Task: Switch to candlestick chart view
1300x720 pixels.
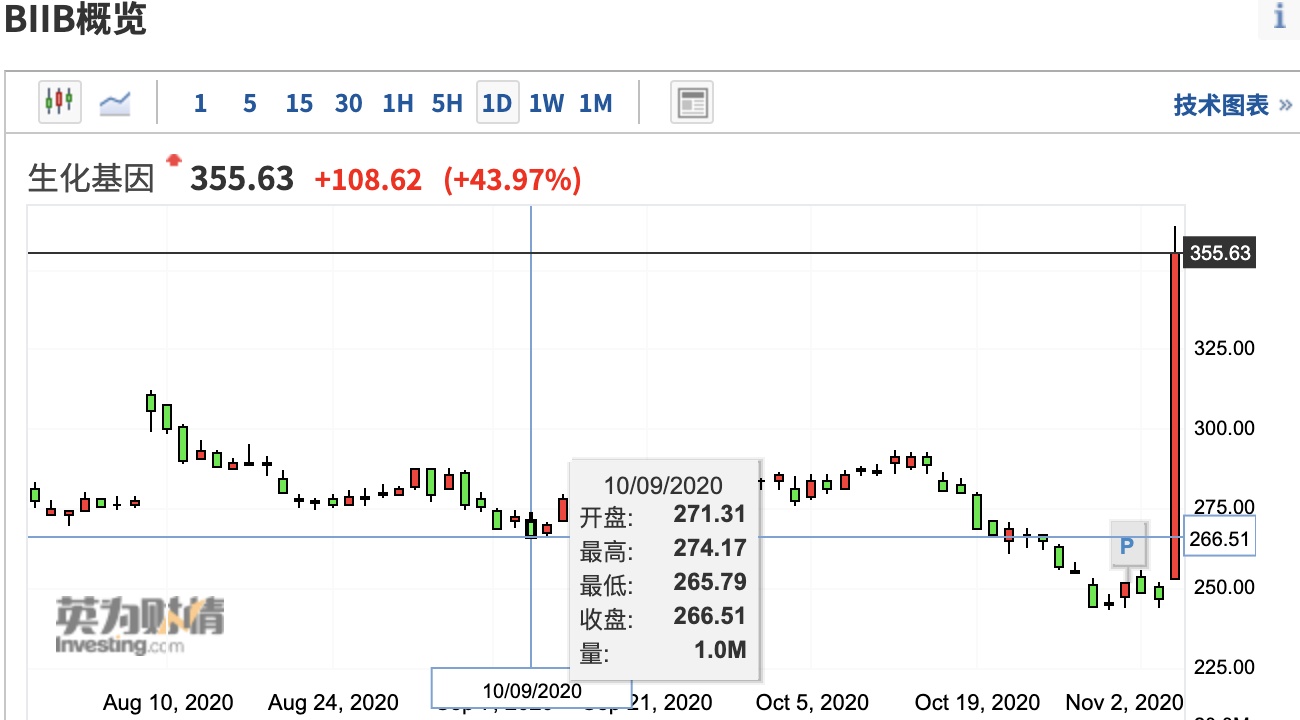Action: pos(60,102)
